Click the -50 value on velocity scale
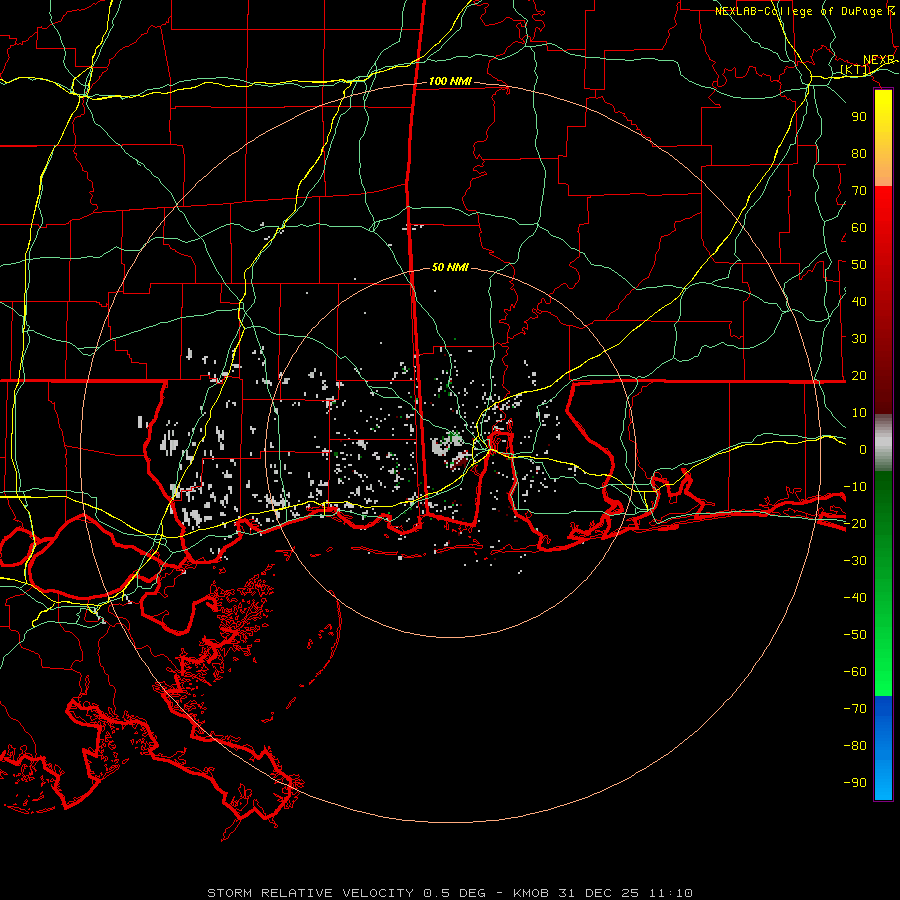Viewport: 900px width, 900px height. point(855,635)
